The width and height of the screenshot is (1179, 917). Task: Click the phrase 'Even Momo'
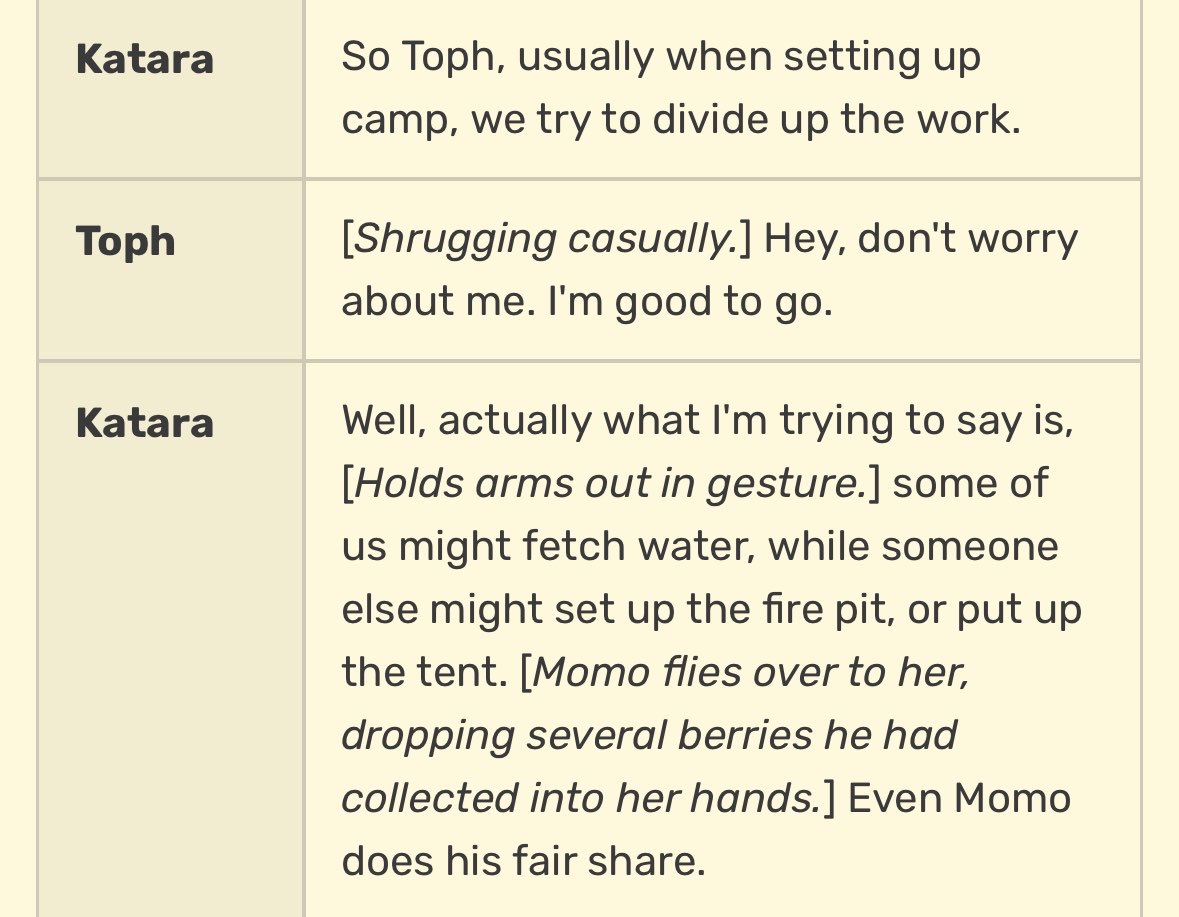tap(959, 797)
